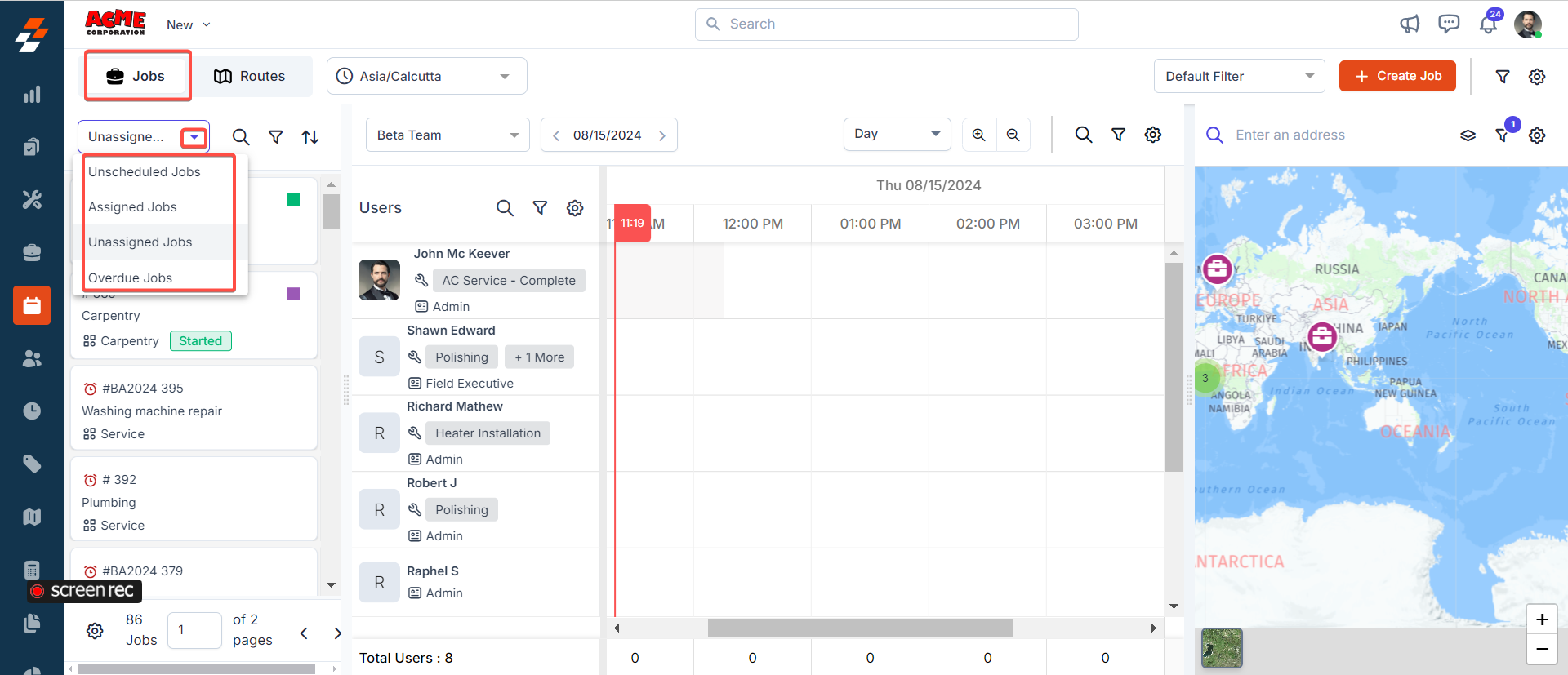This screenshot has width=1568, height=675.
Task: Open map settings gear
Action: click(1537, 135)
